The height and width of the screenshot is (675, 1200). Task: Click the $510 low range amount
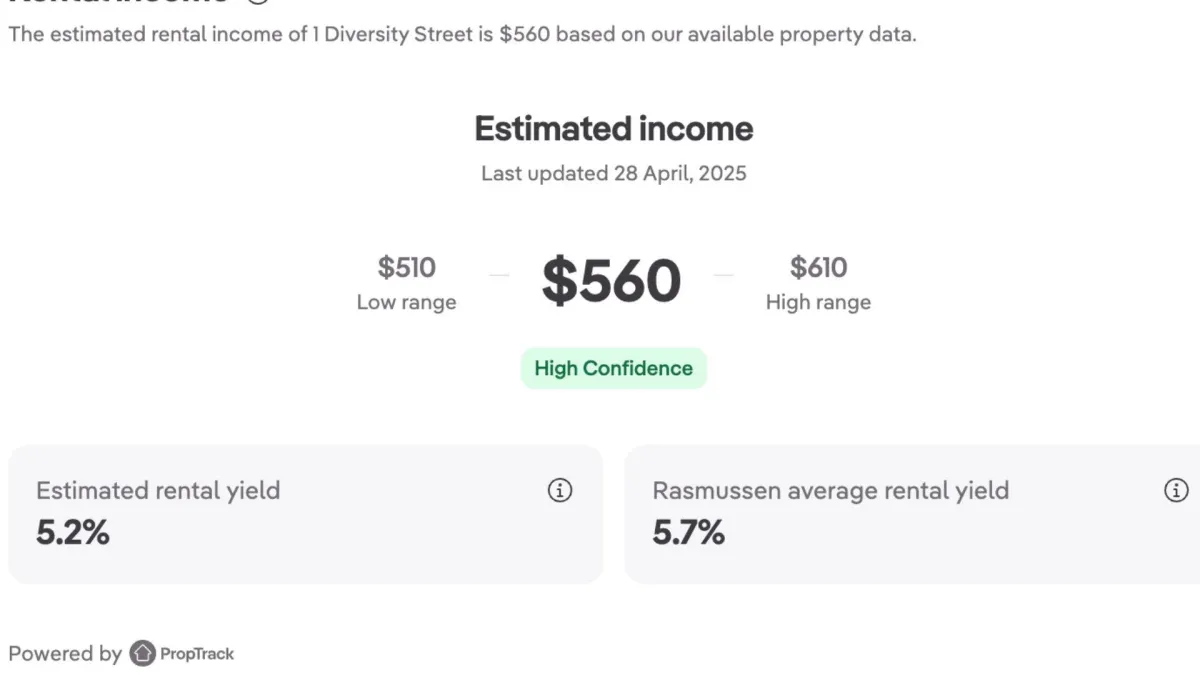(406, 268)
